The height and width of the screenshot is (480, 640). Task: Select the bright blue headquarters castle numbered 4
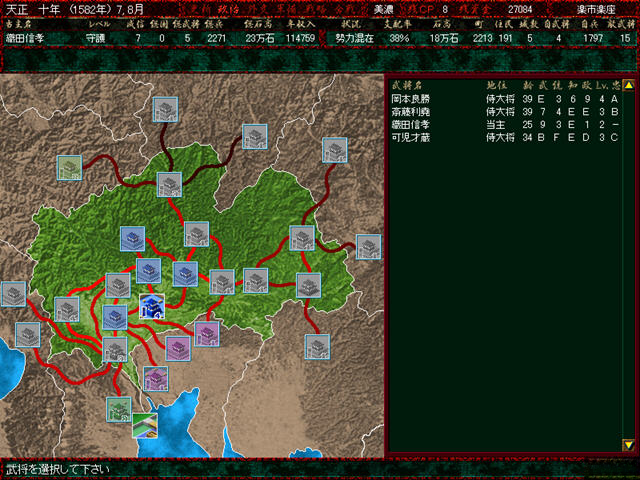pyautogui.click(x=152, y=306)
